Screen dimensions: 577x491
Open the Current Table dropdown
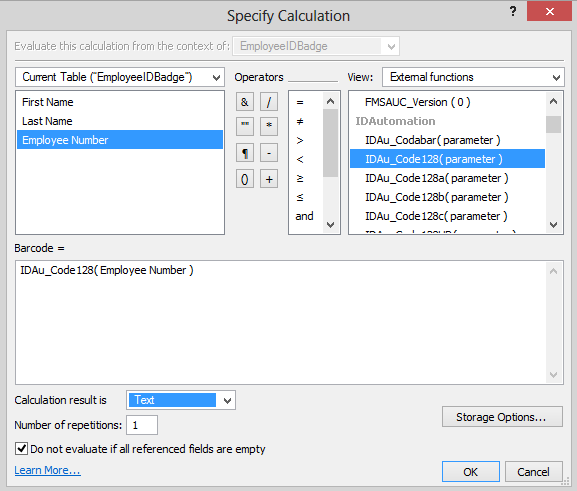point(120,77)
